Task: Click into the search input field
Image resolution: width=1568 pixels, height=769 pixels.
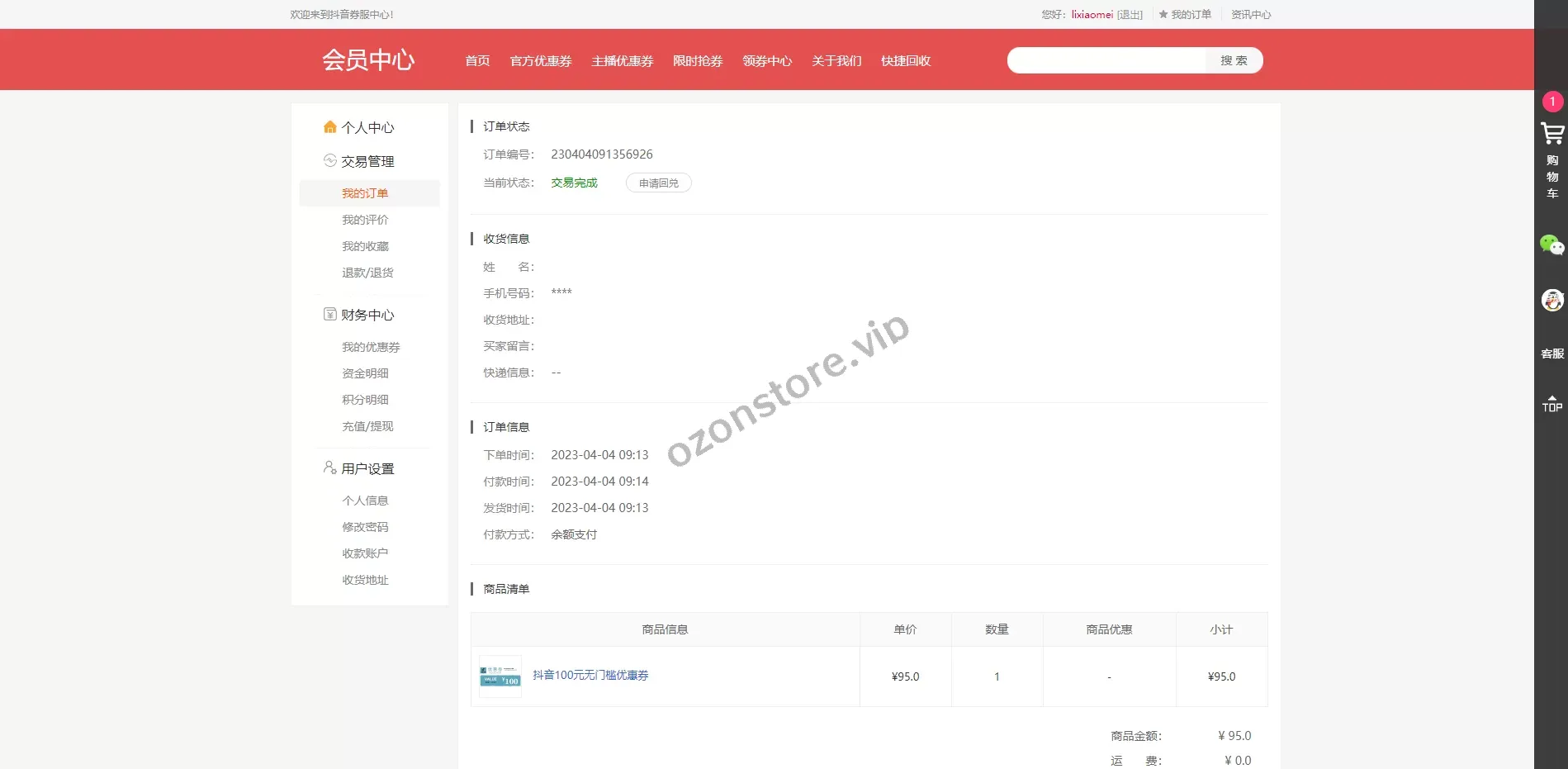Action: [x=1106, y=60]
